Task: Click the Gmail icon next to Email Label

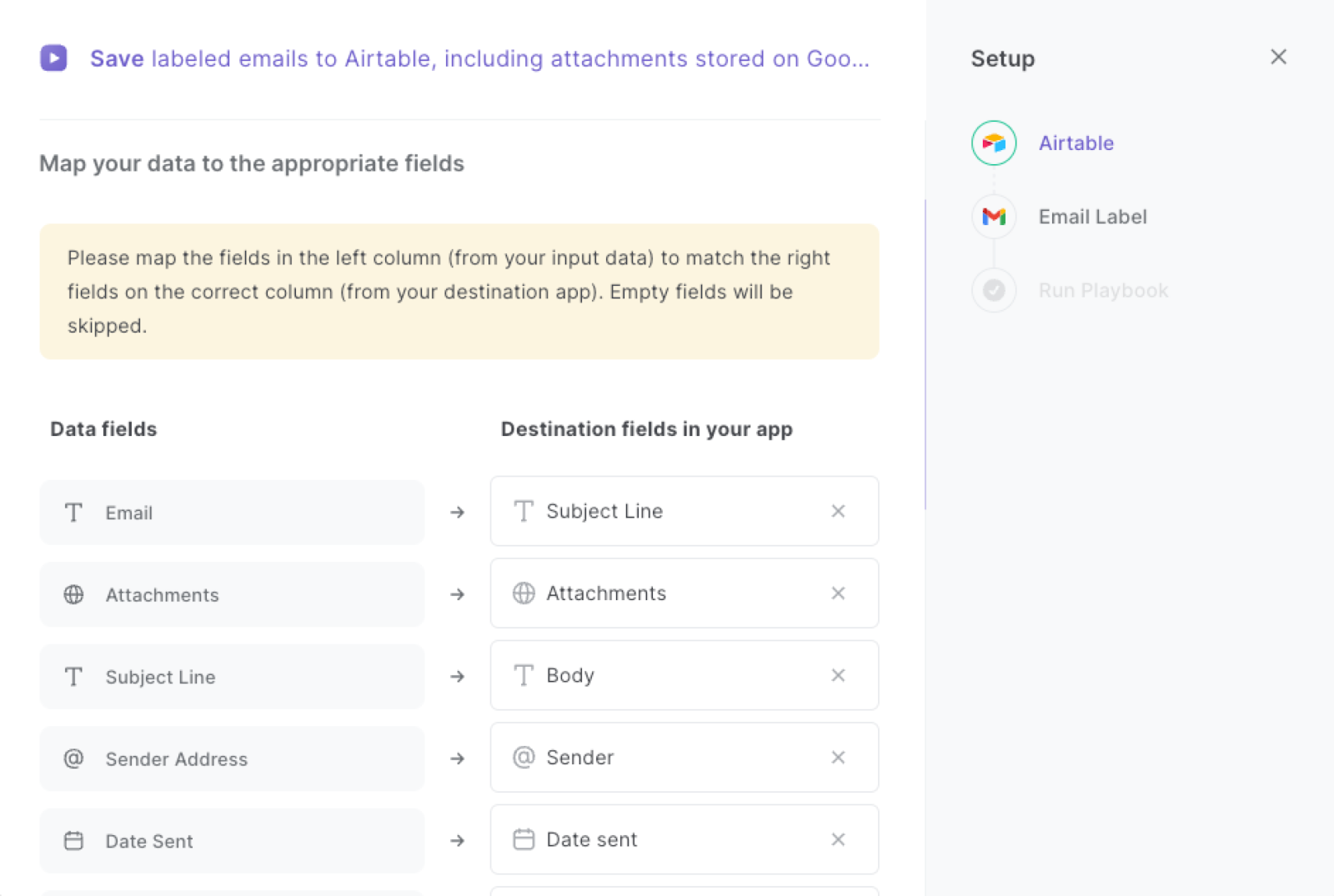Action: click(x=993, y=217)
